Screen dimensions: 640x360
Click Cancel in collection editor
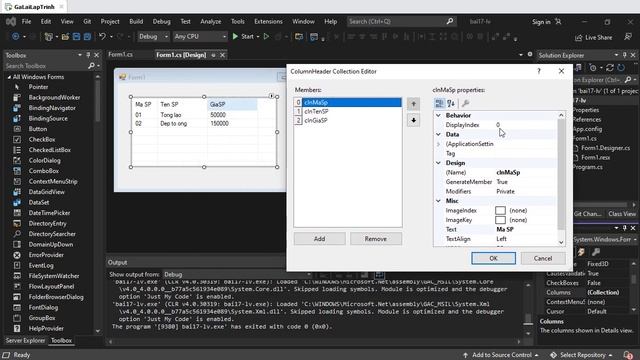coord(542,258)
